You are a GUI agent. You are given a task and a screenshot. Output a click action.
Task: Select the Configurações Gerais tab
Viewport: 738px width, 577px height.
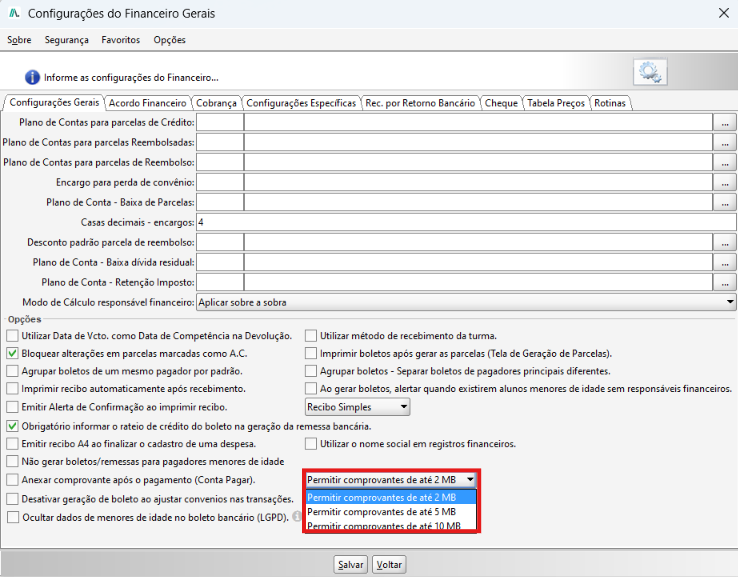point(54,102)
